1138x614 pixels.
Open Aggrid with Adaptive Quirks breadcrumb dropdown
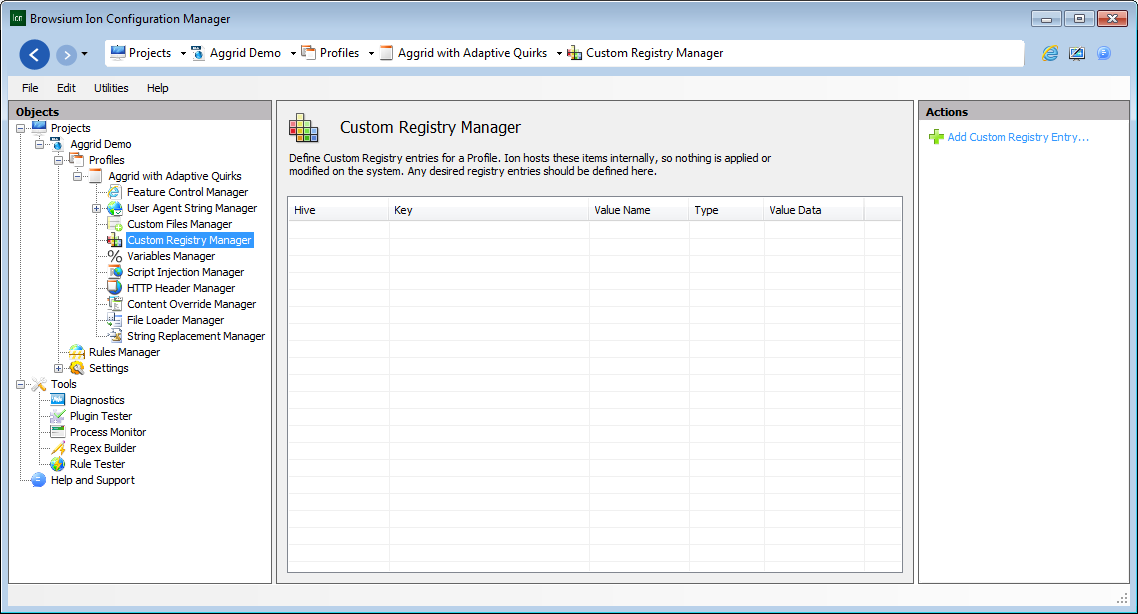coord(559,53)
